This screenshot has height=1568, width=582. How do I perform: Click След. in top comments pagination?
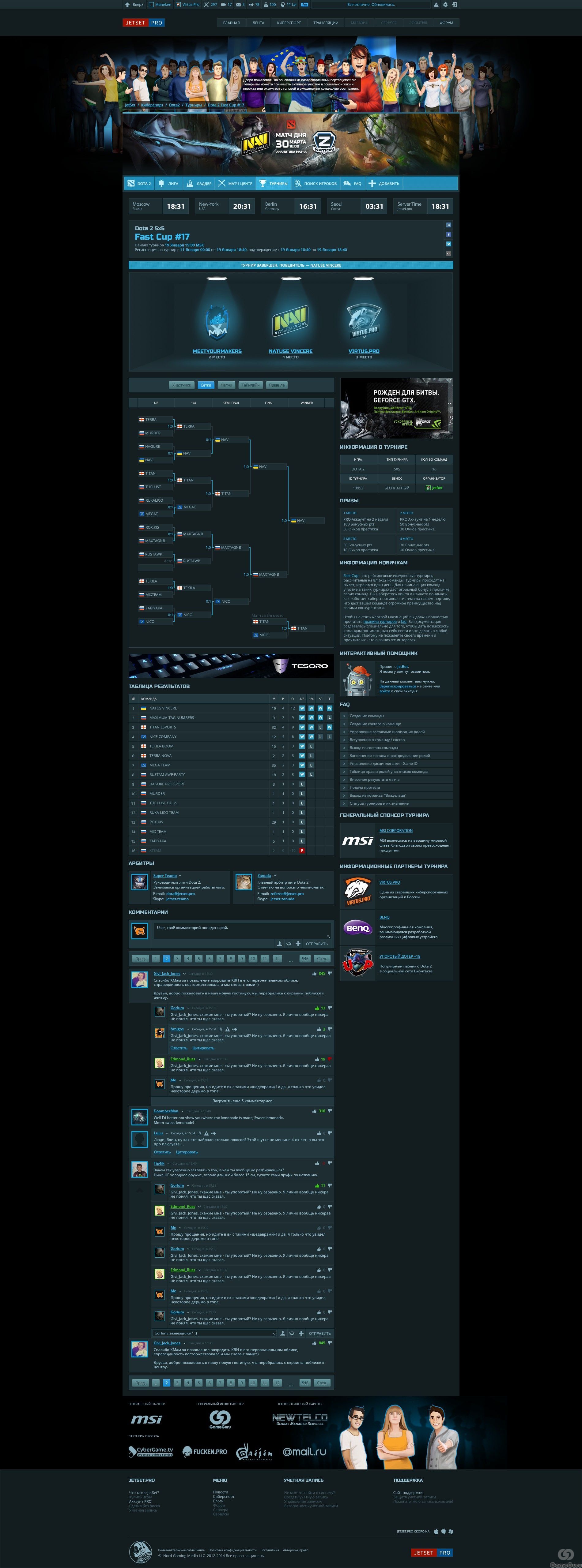pos(322,958)
